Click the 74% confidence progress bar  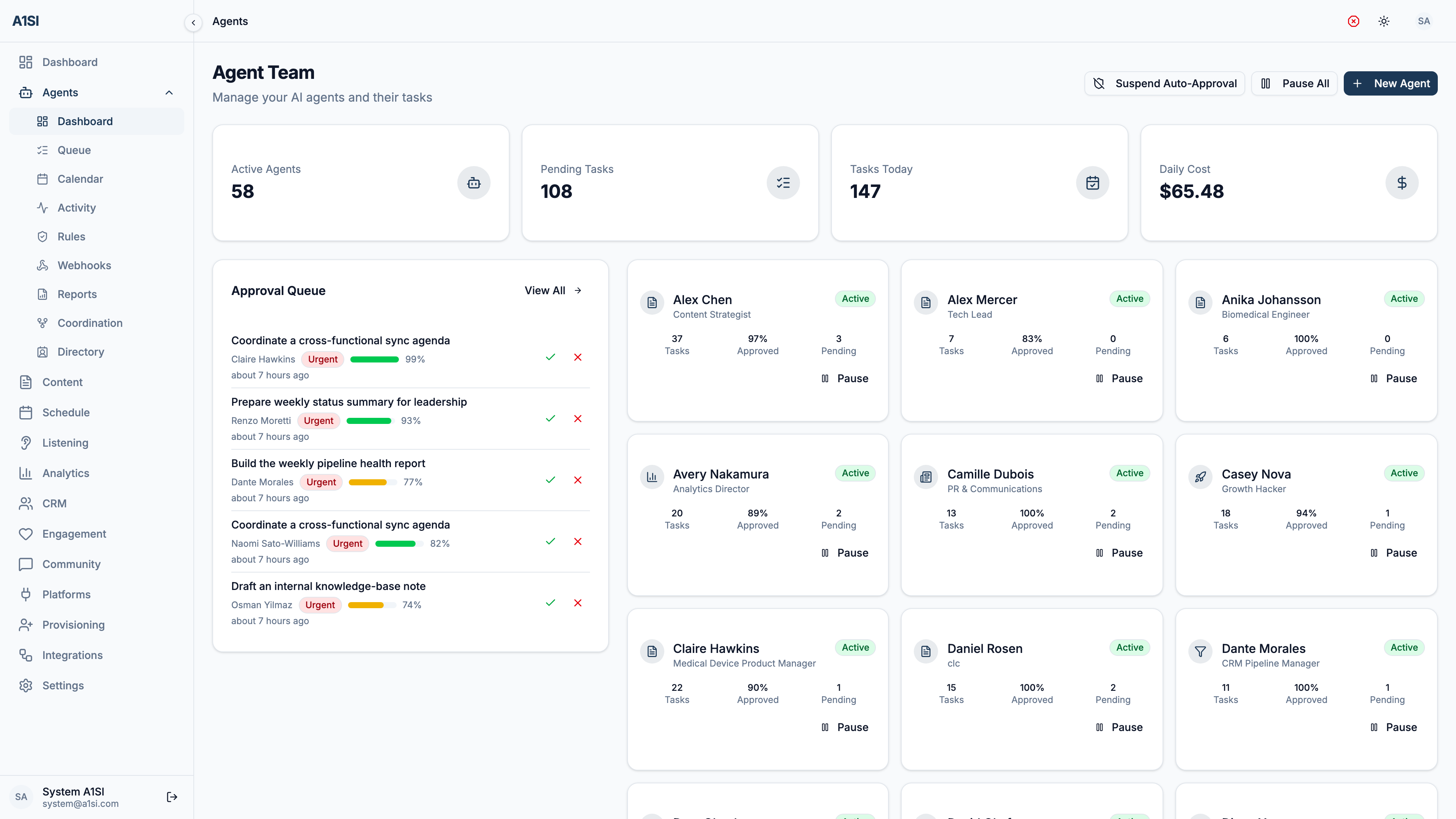(372, 606)
